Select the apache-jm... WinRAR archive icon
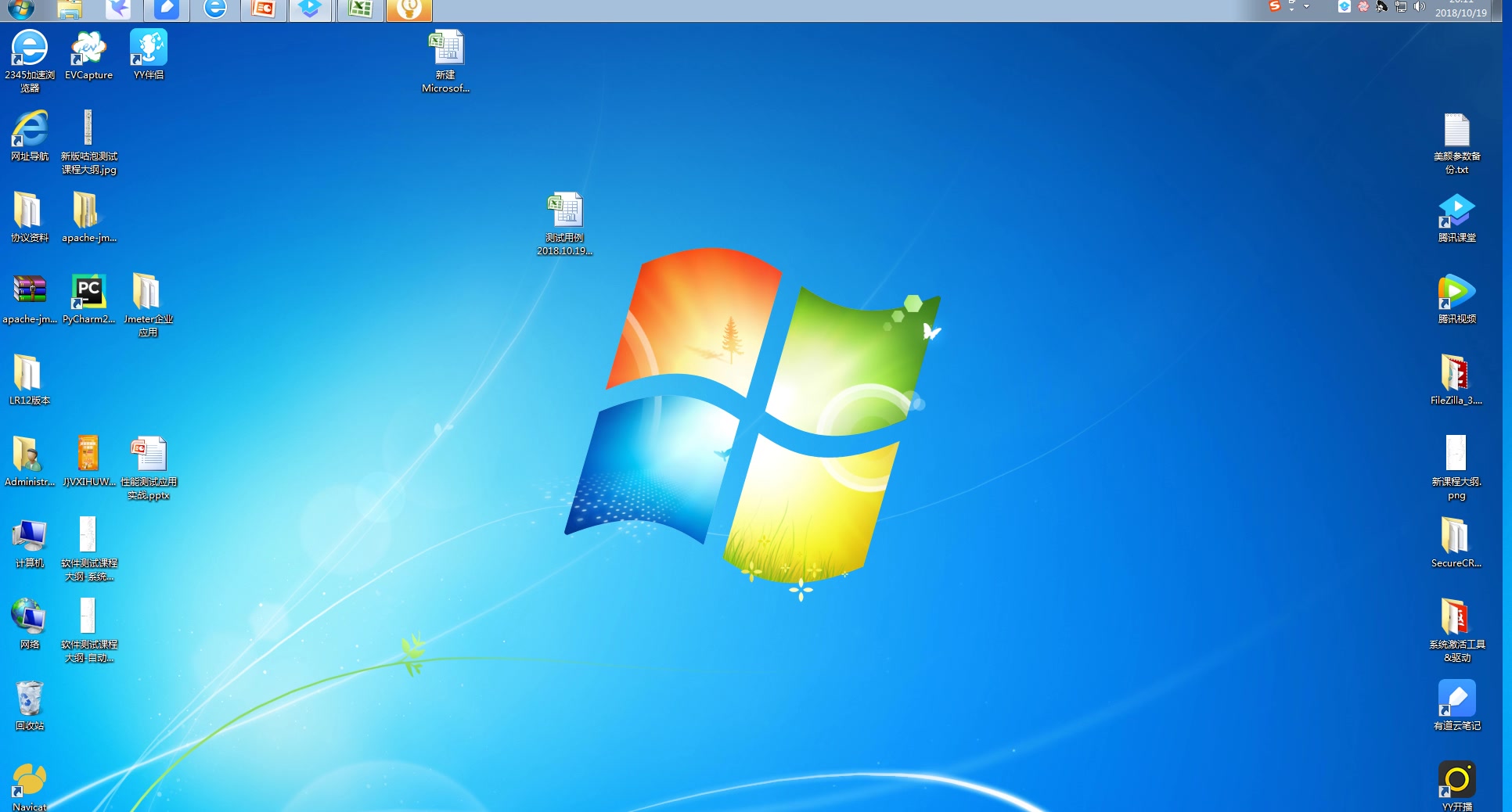Viewport: 1512px width, 812px height. click(30, 299)
